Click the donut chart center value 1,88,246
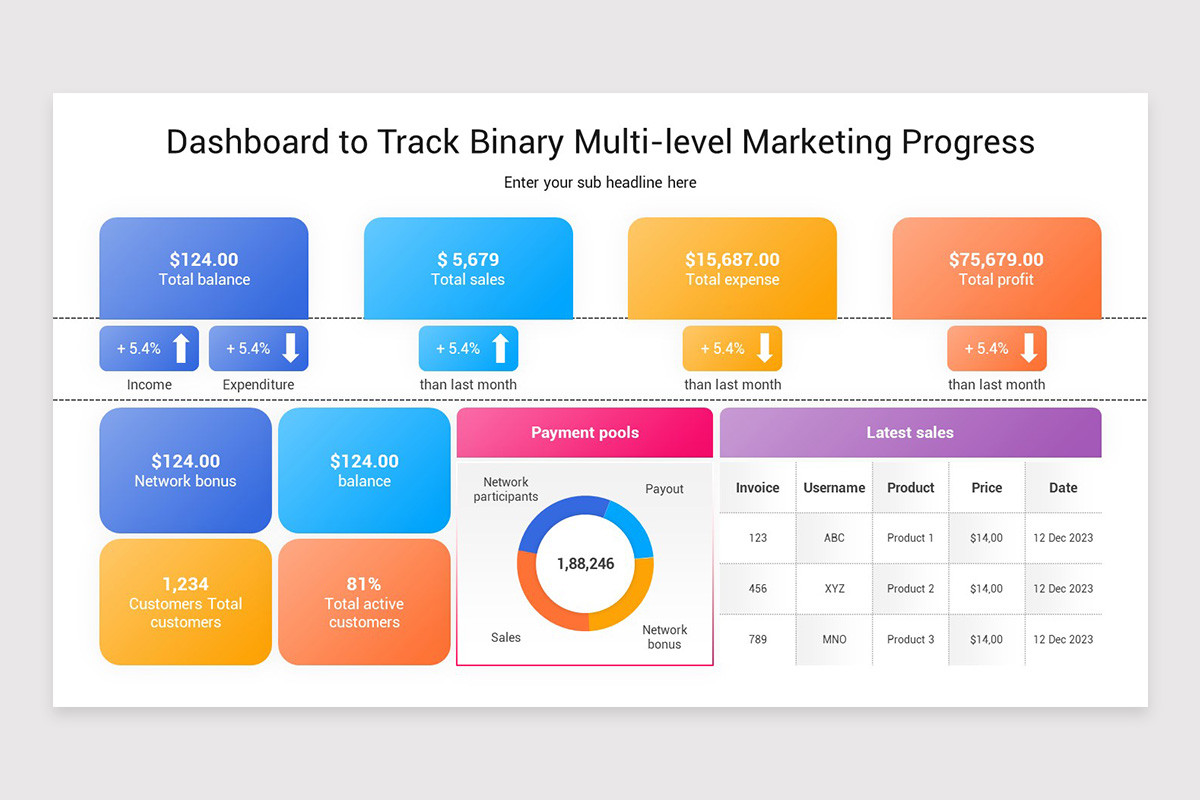 tap(585, 564)
